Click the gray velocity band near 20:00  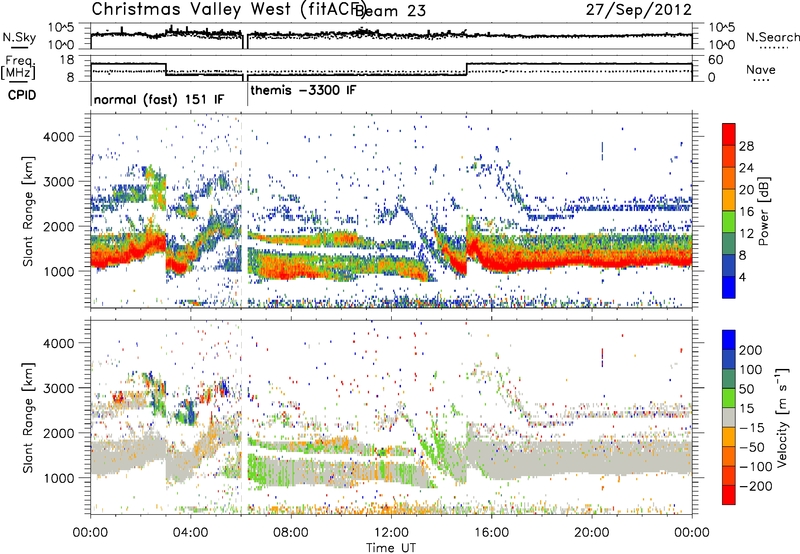(x=592, y=458)
